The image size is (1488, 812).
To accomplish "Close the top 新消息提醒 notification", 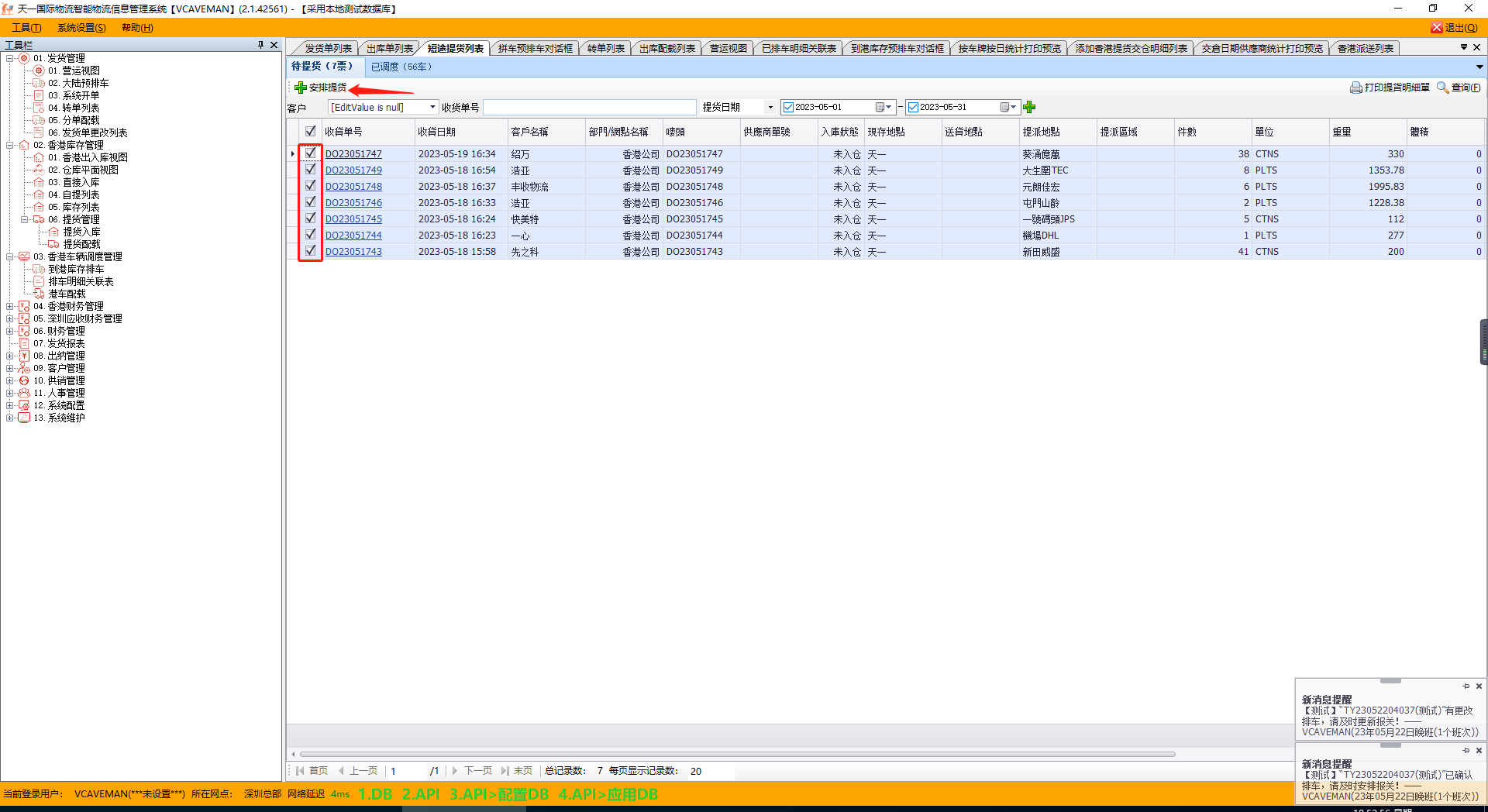I will click(1479, 686).
